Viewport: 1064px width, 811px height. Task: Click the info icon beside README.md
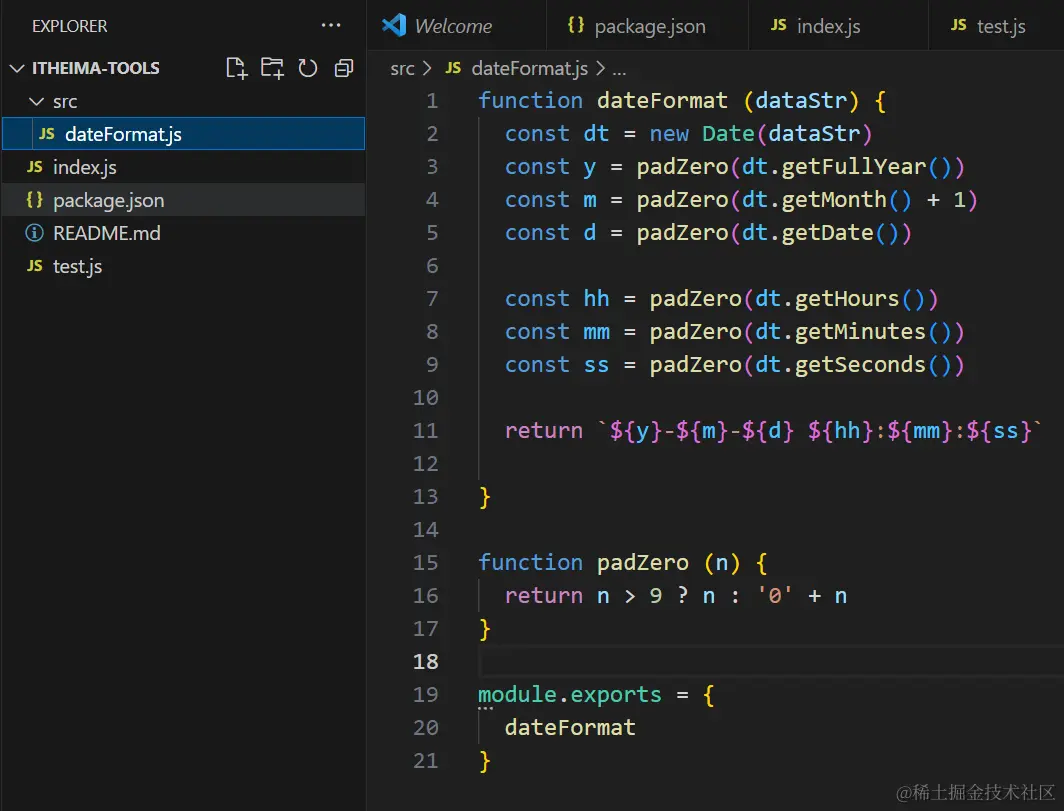pos(35,233)
